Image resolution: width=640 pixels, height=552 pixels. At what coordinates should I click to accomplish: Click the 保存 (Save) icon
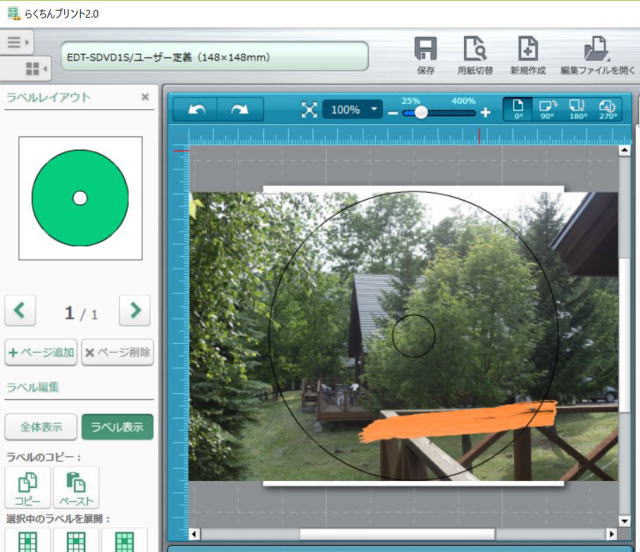point(425,49)
